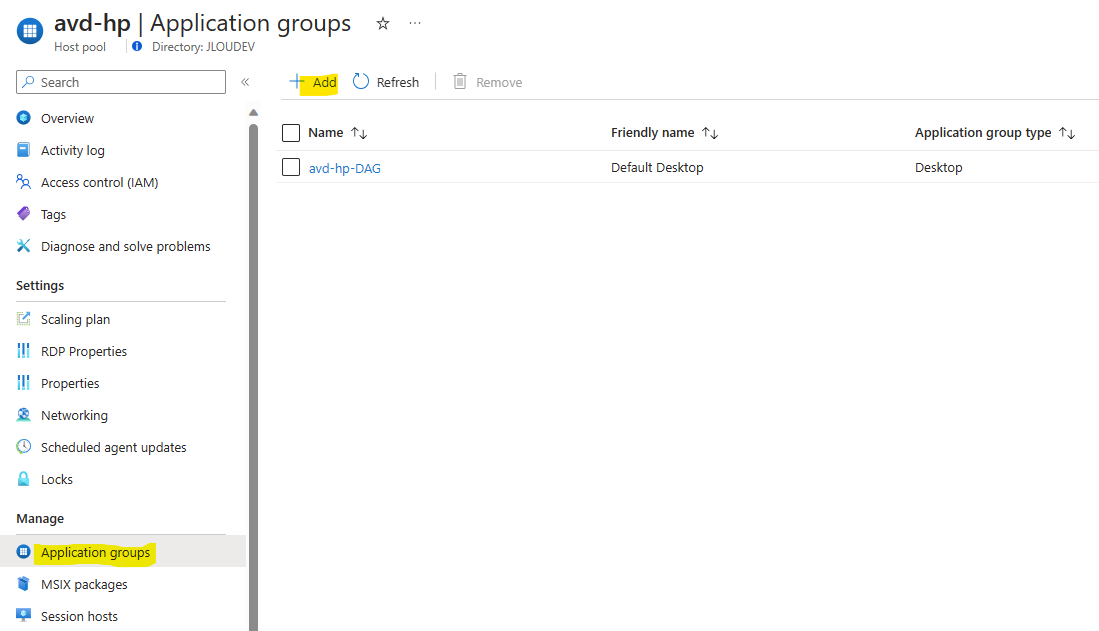The height and width of the screenshot is (631, 1099).
Task: Click the Overview icon in the sidebar
Action: (x=24, y=118)
